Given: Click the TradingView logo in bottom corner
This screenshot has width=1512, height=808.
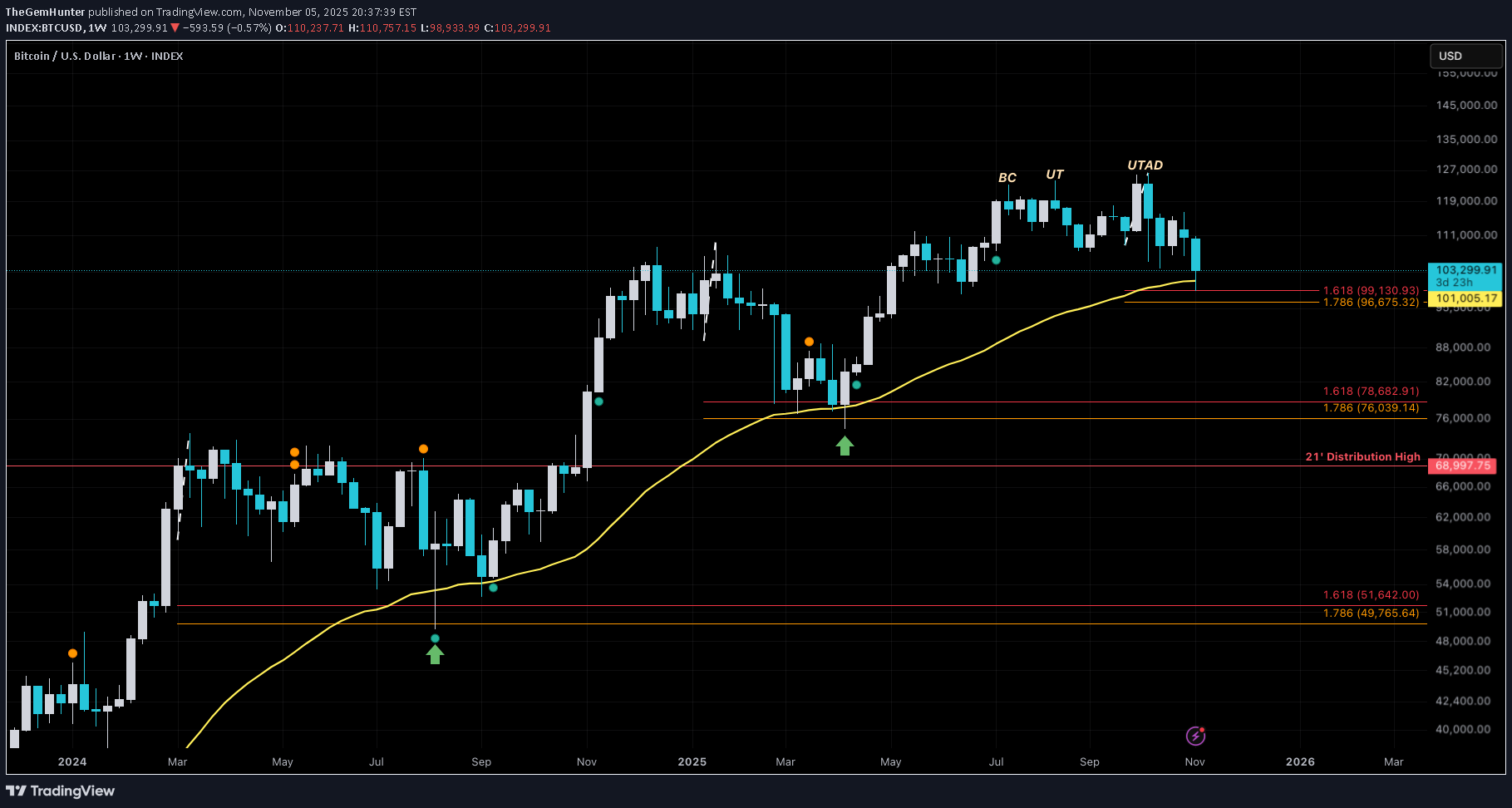Looking at the screenshot, I should tap(61, 791).
